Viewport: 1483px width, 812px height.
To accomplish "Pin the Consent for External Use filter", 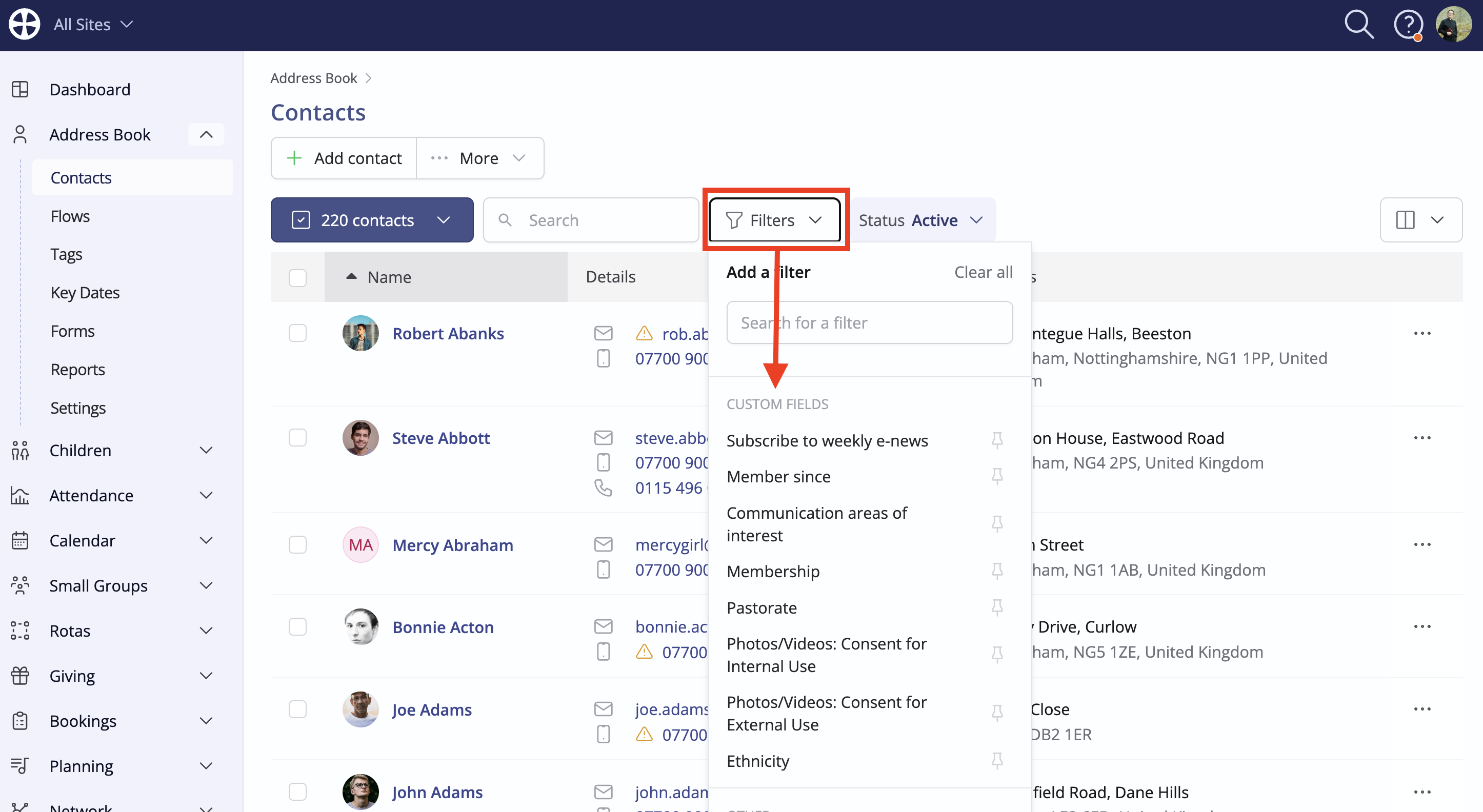I will pos(997,713).
